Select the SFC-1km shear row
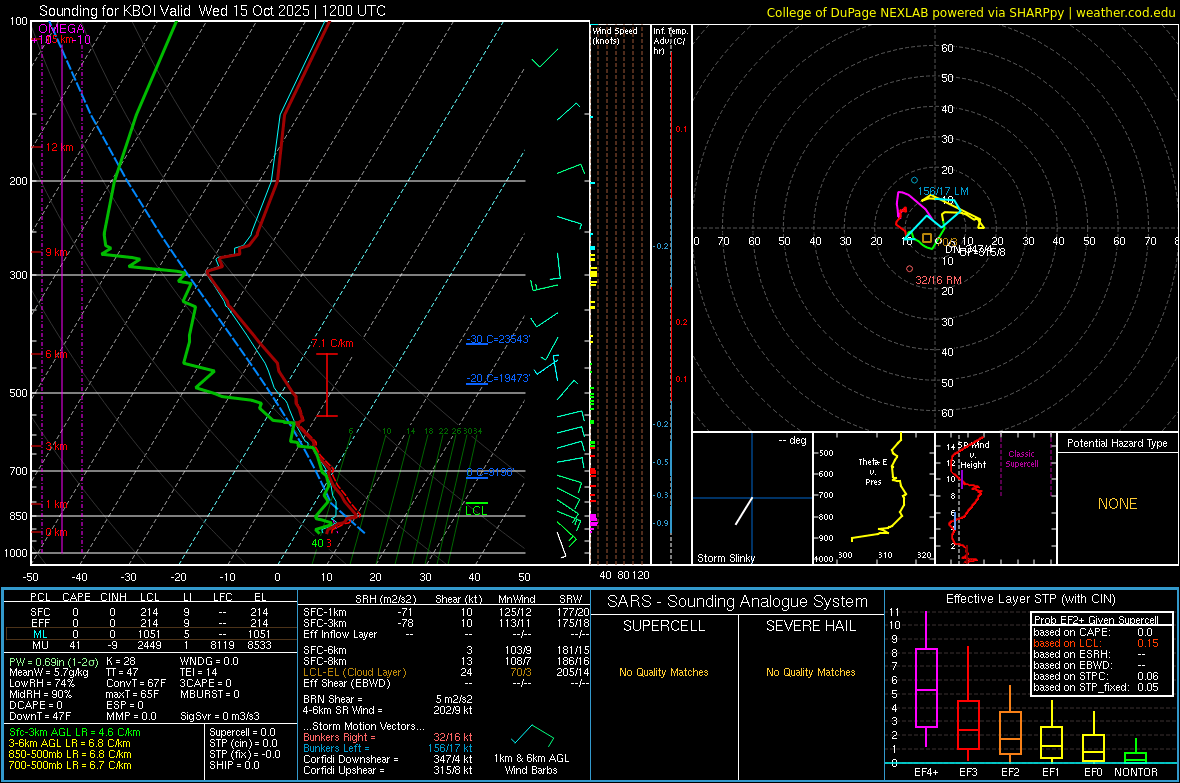Image resolution: width=1180 pixels, height=783 pixels. click(x=446, y=612)
